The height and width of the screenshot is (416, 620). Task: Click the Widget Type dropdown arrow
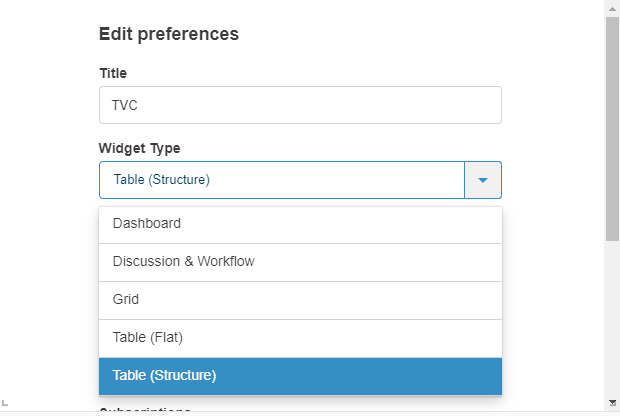pyautogui.click(x=483, y=180)
